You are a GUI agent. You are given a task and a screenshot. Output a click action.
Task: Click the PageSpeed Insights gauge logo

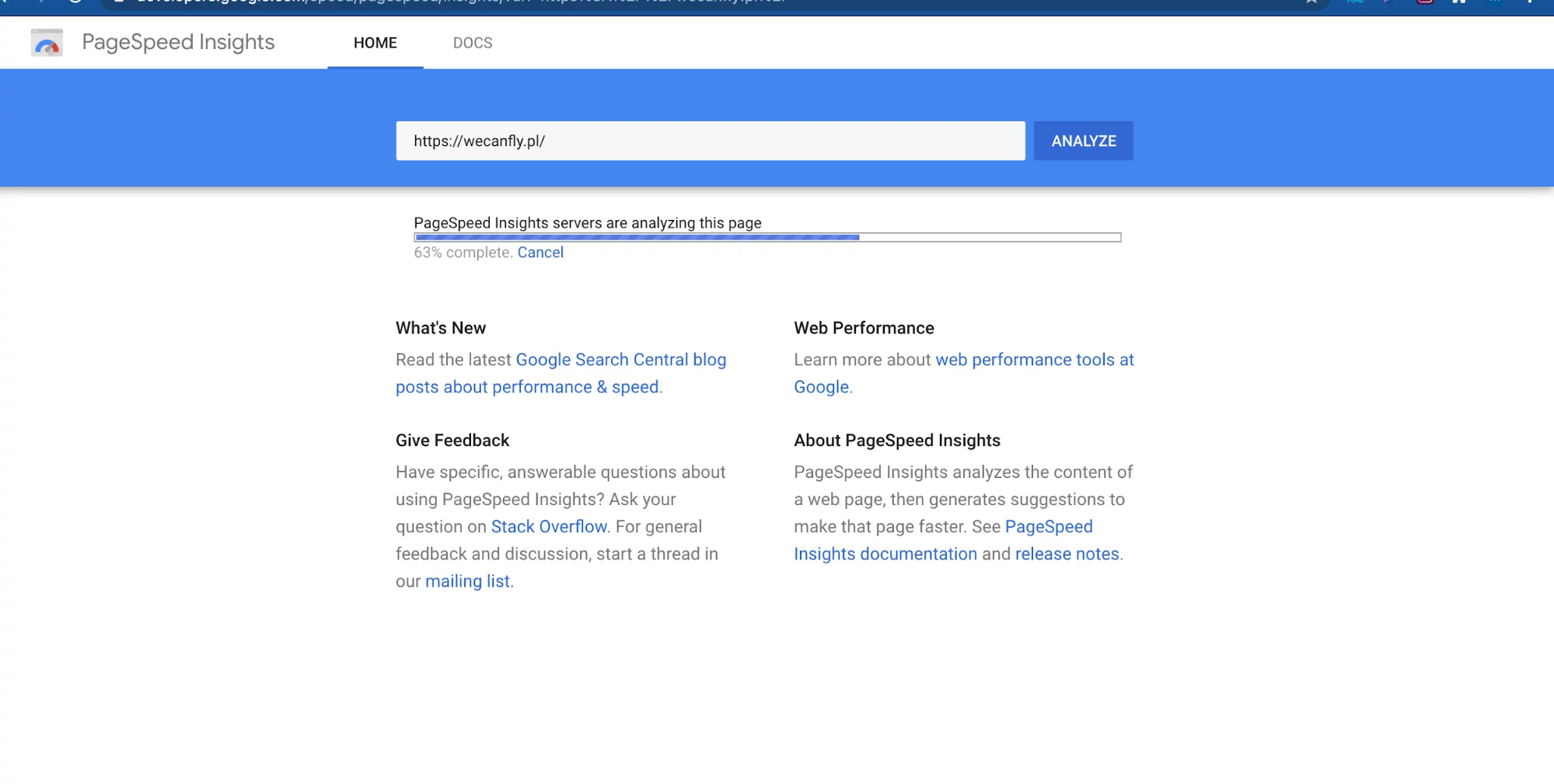(x=47, y=43)
